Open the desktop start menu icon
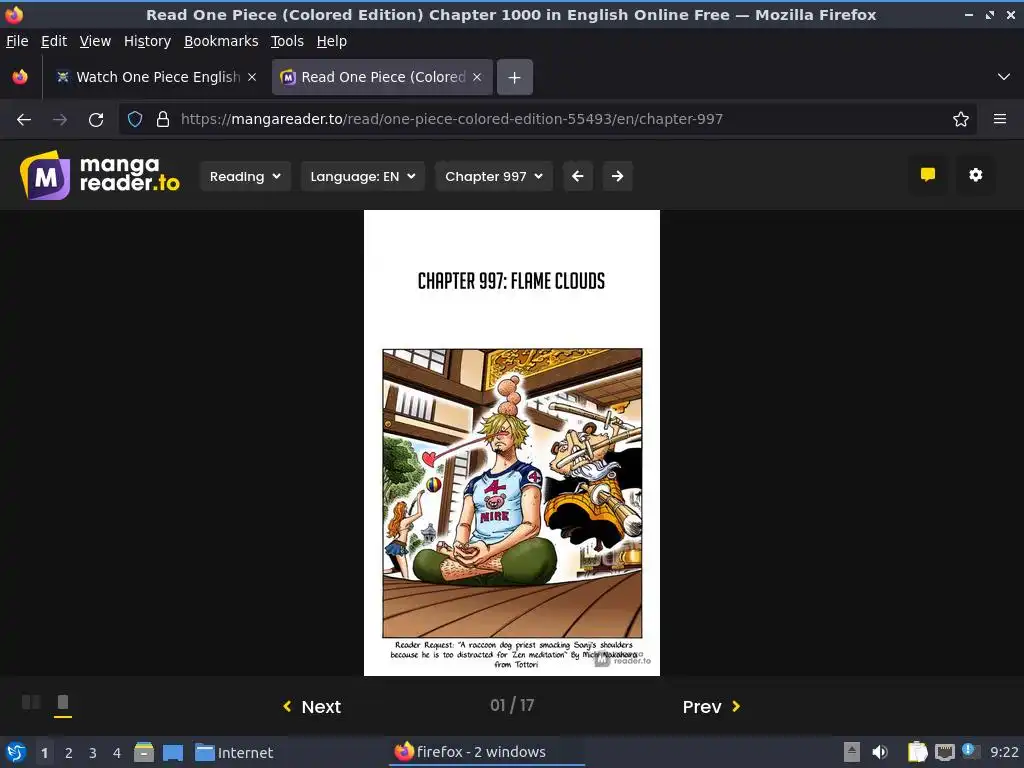The width and height of the screenshot is (1024, 768). (16, 752)
